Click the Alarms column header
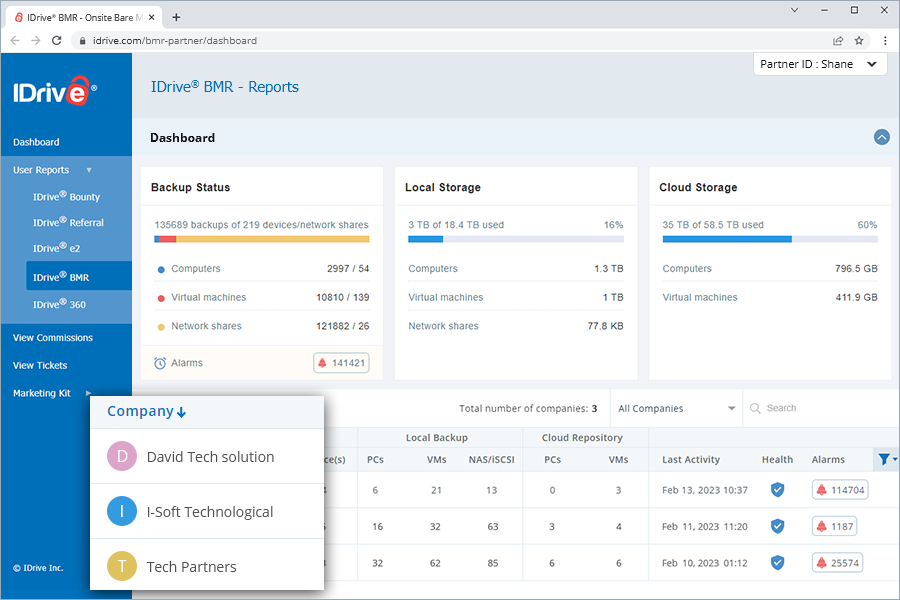The width and height of the screenshot is (900, 600). coord(828,459)
